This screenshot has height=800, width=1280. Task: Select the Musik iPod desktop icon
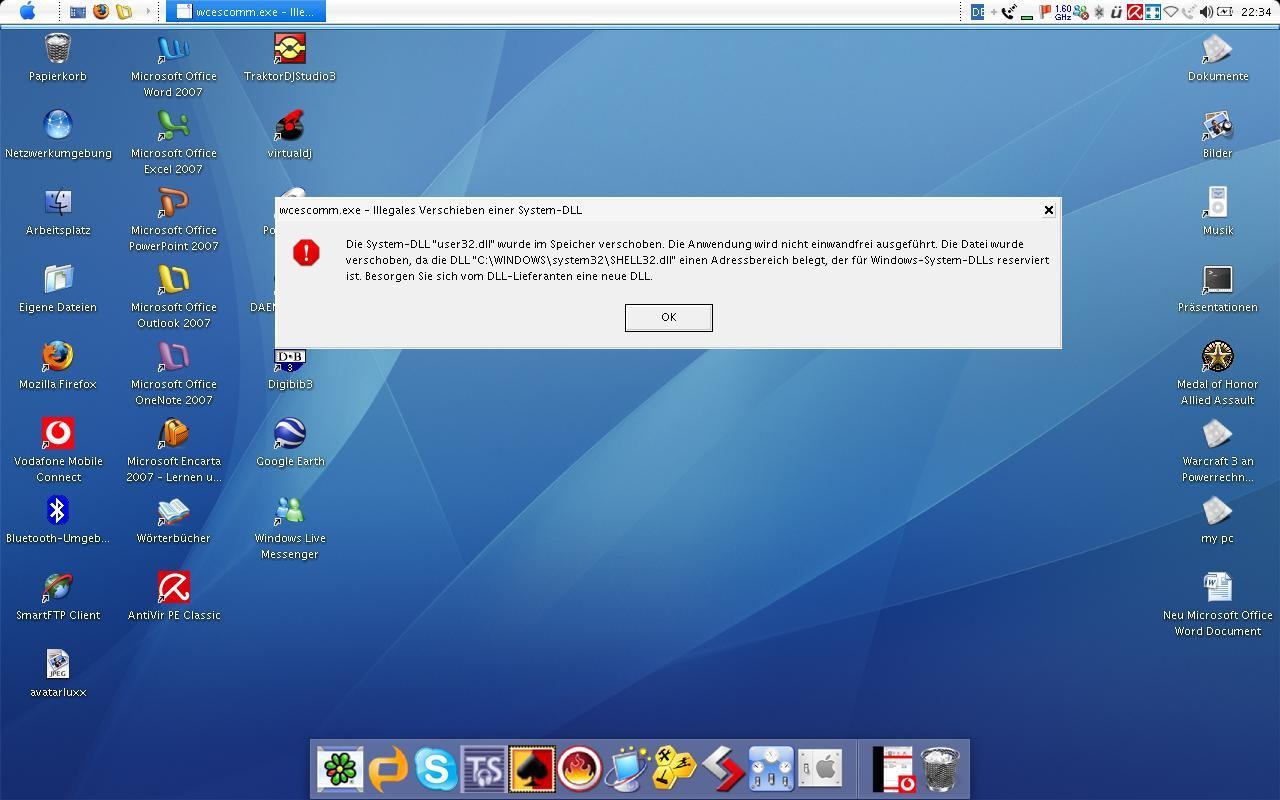tap(1217, 212)
